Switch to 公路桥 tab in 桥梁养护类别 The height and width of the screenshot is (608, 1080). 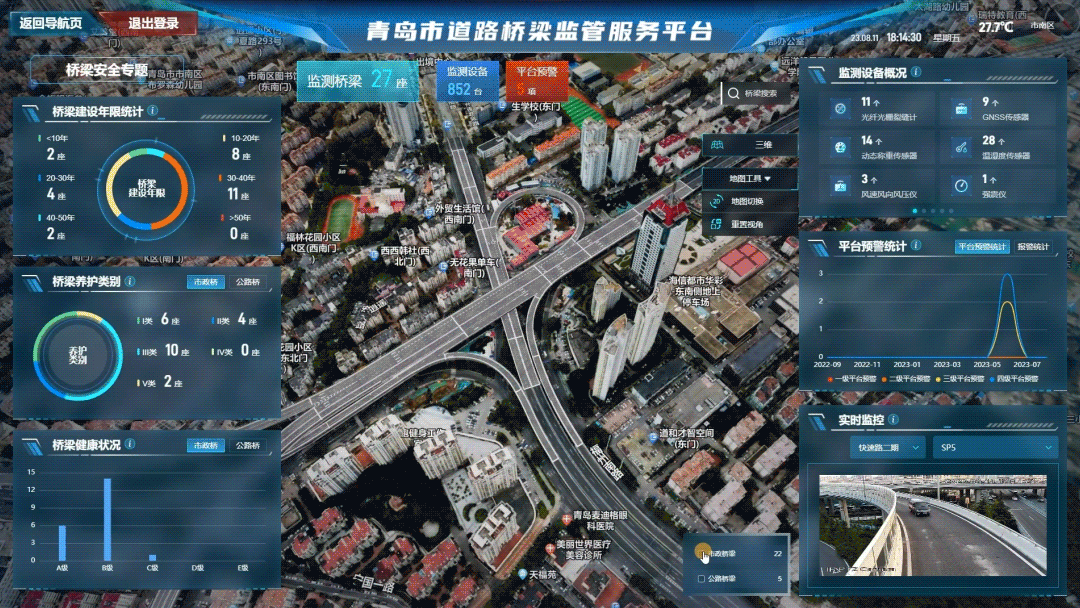[x=247, y=282]
